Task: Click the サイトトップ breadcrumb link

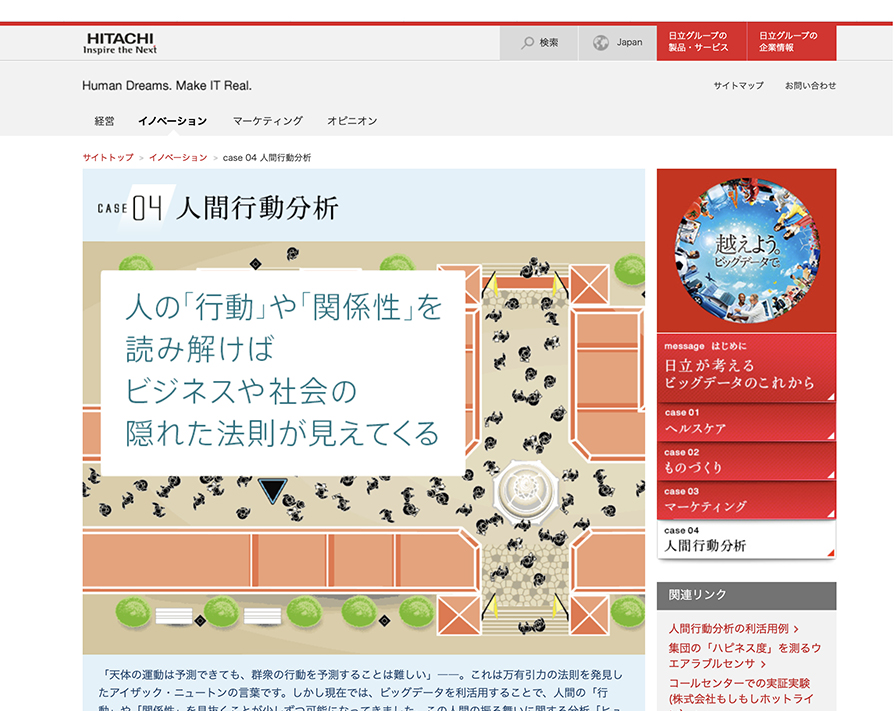Action: [108, 158]
